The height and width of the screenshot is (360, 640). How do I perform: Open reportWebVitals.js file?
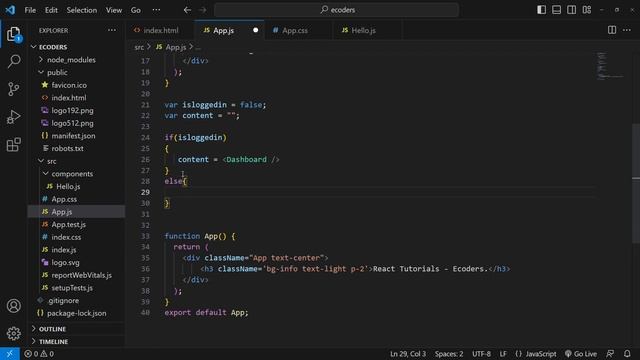tap(81, 275)
